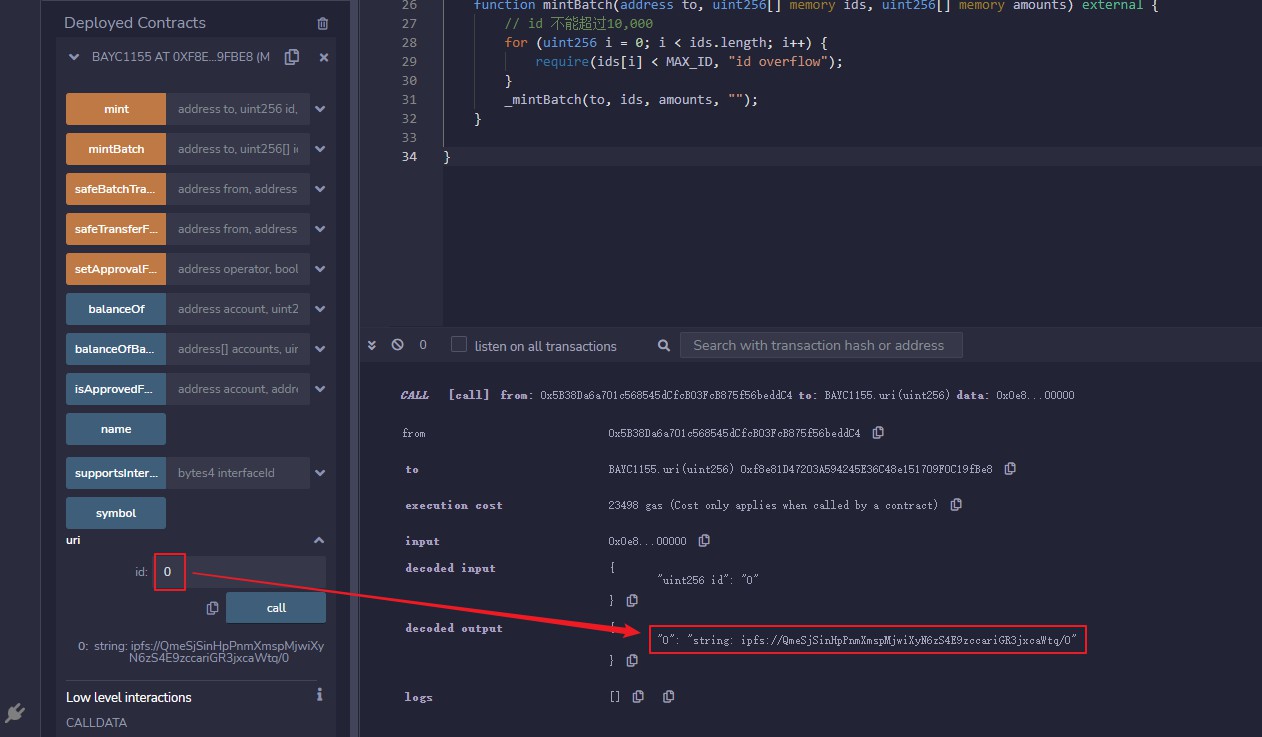1262x737 pixels.
Task: Expand the balanceOfBatch parameters
Action: click(320, 349)
